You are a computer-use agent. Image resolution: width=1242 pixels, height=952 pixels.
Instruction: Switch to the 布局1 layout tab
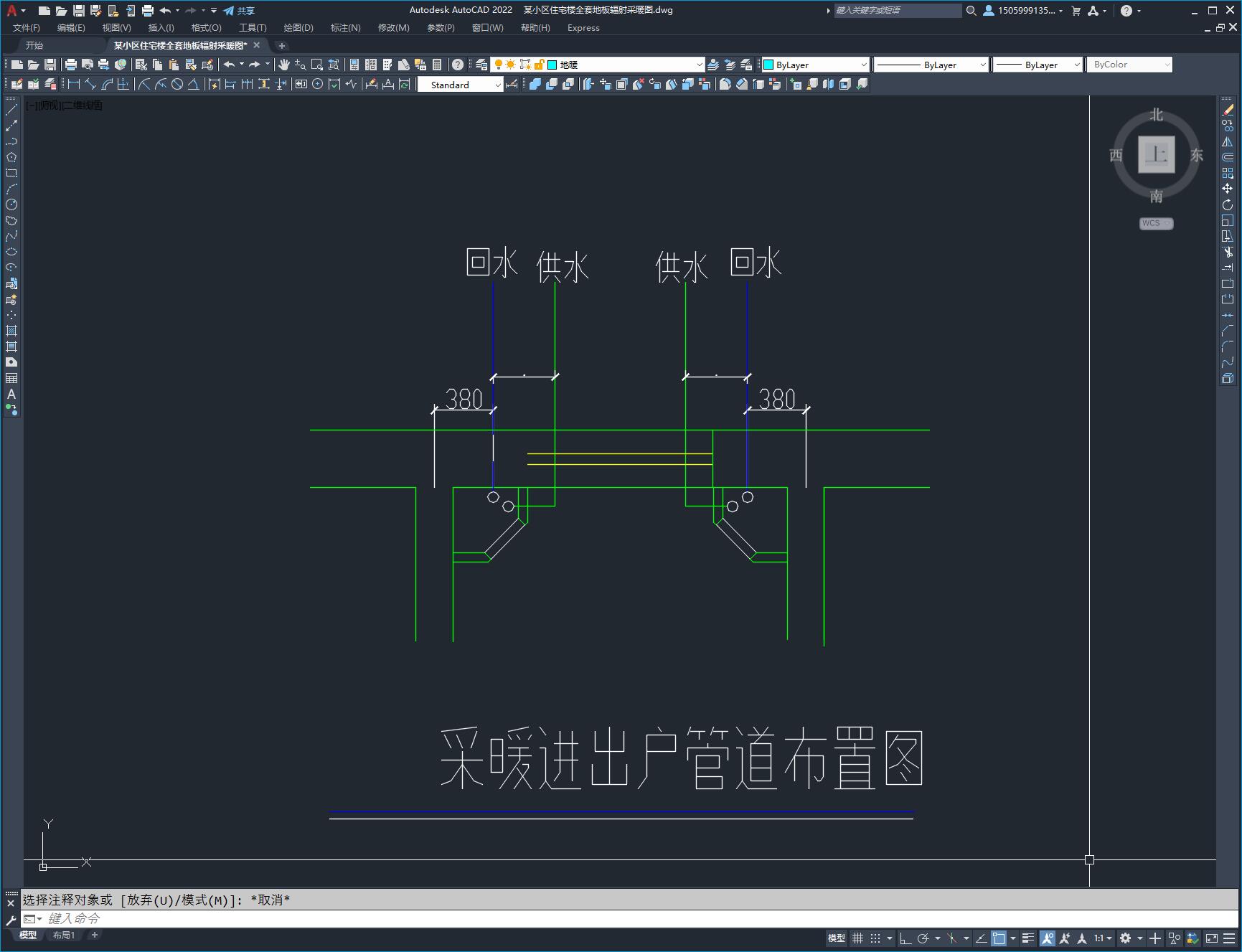[x=64, y=935]
